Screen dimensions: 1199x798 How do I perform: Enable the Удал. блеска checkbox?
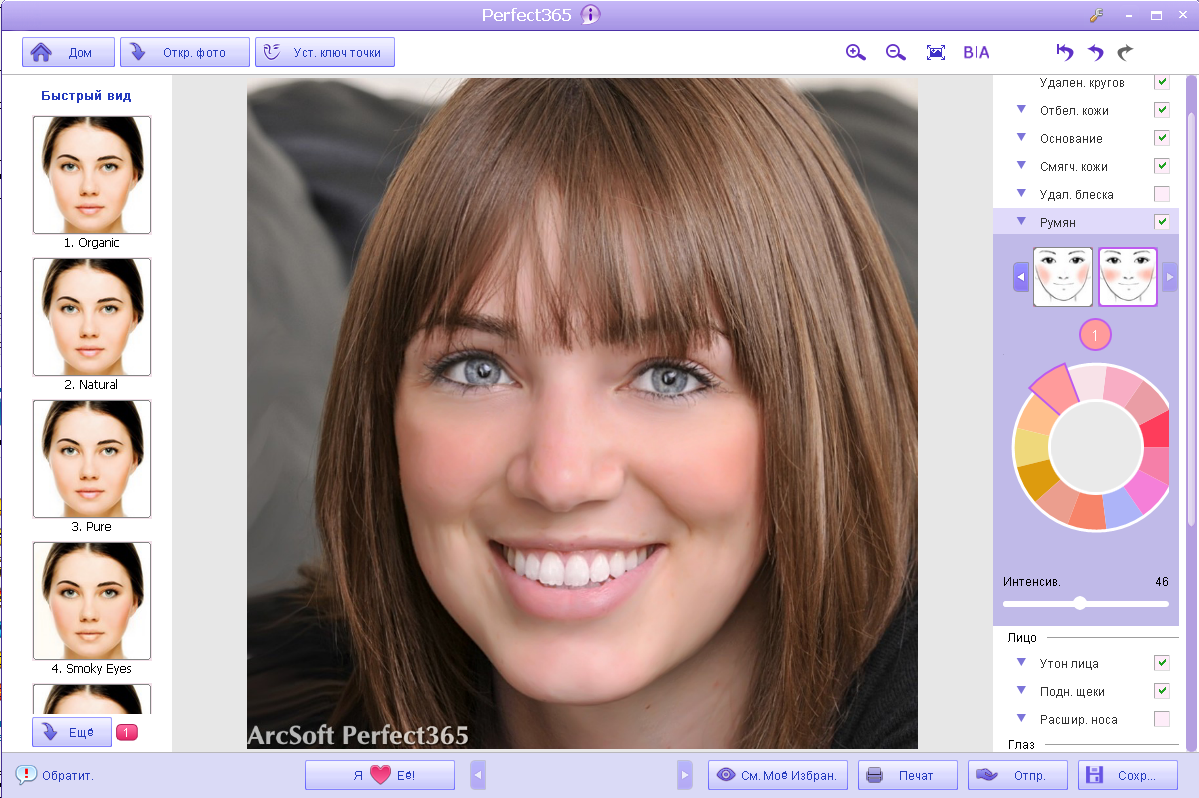pyautogui.click(x=1162, y=194)
